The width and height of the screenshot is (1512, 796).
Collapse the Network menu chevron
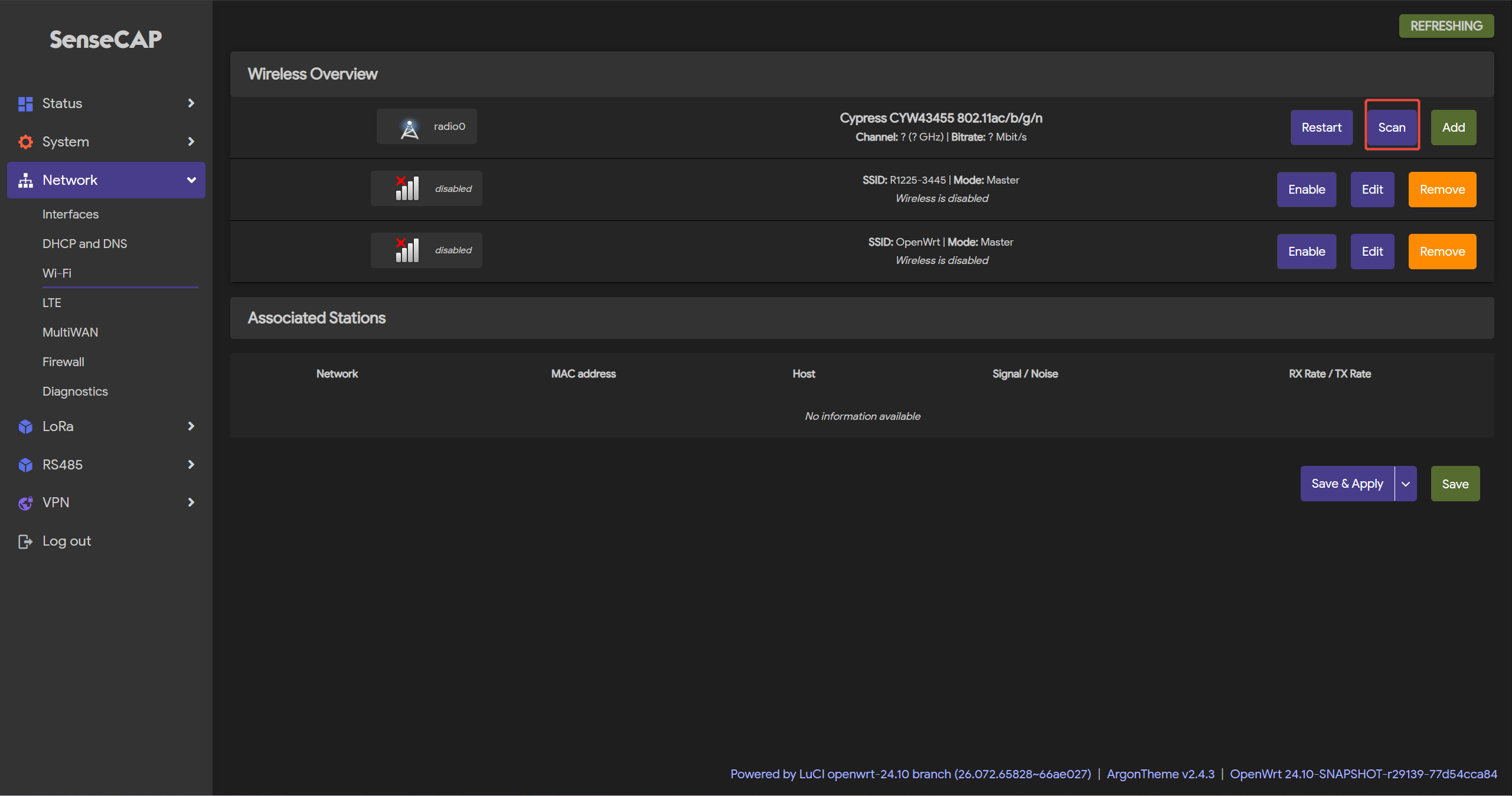(191, 180)
